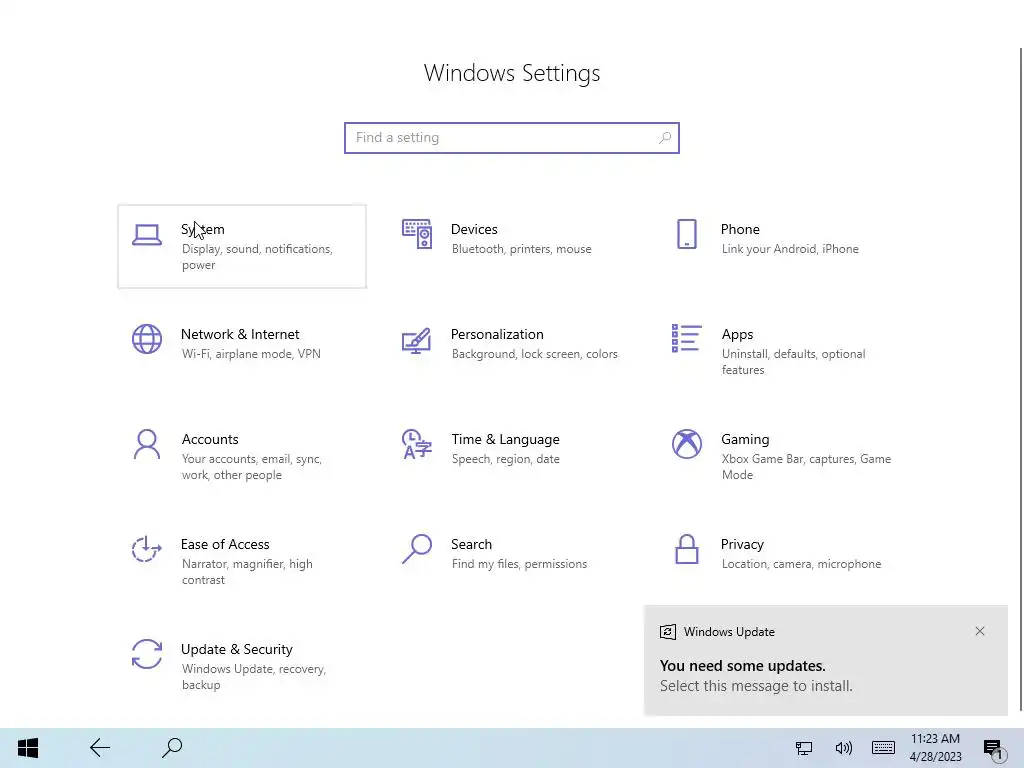
Task: Open the Apps label
Action: point(737,334)
